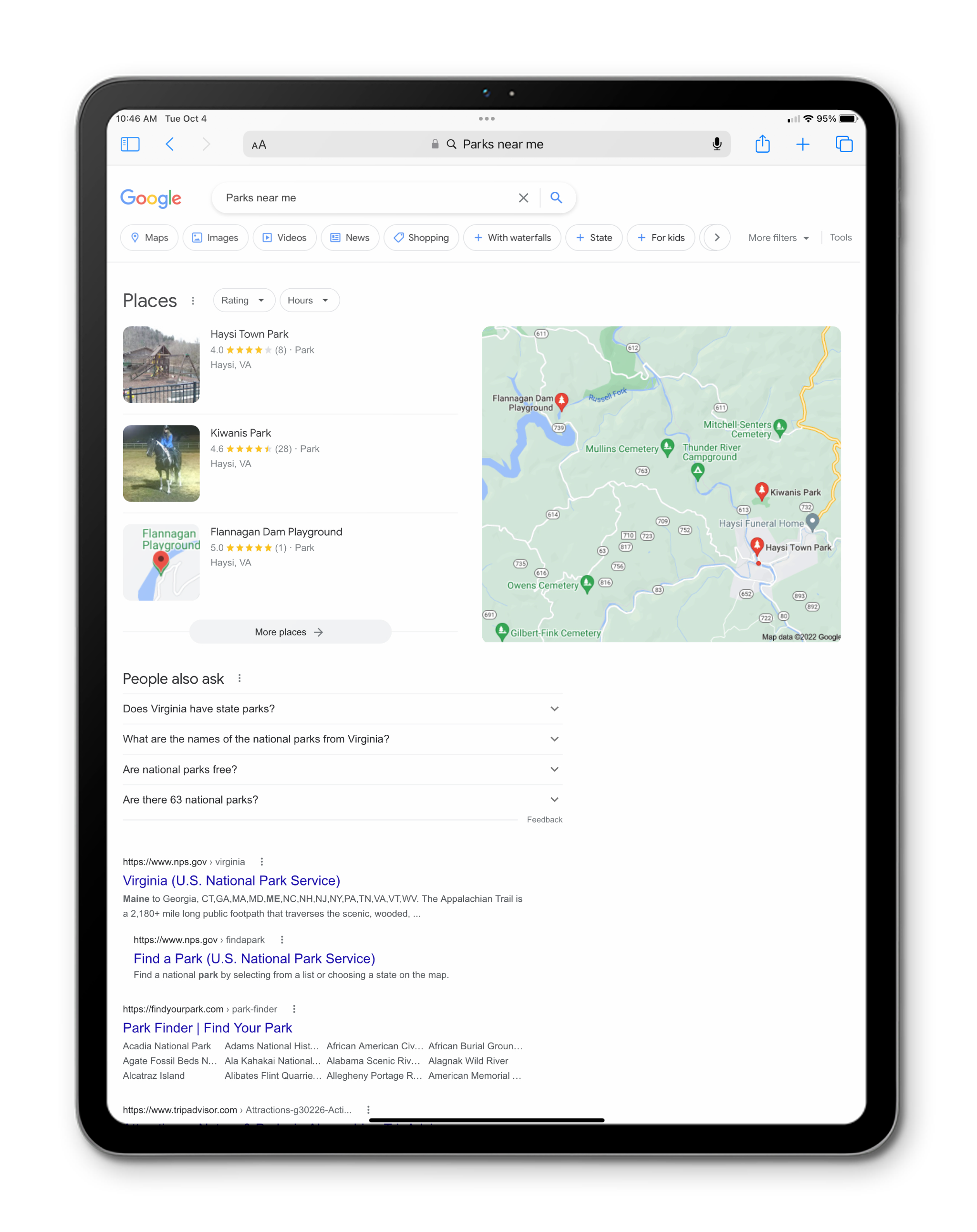
Task: Open the Hours filter dropdown
Action: click(309, 301)
